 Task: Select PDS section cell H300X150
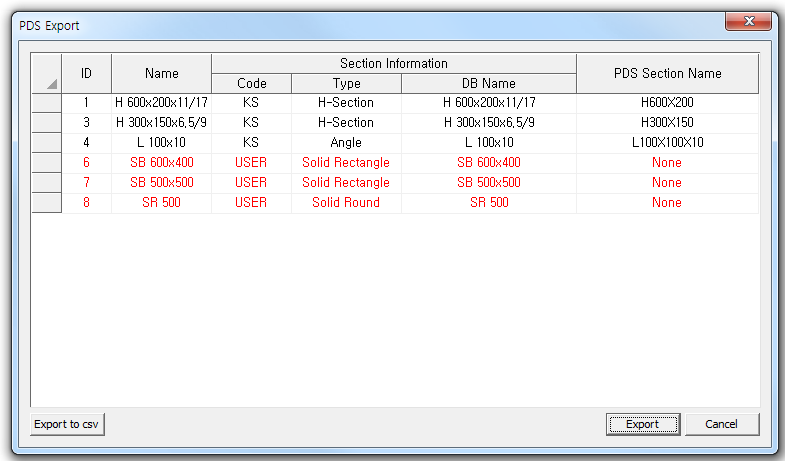(x=667, y=123)
